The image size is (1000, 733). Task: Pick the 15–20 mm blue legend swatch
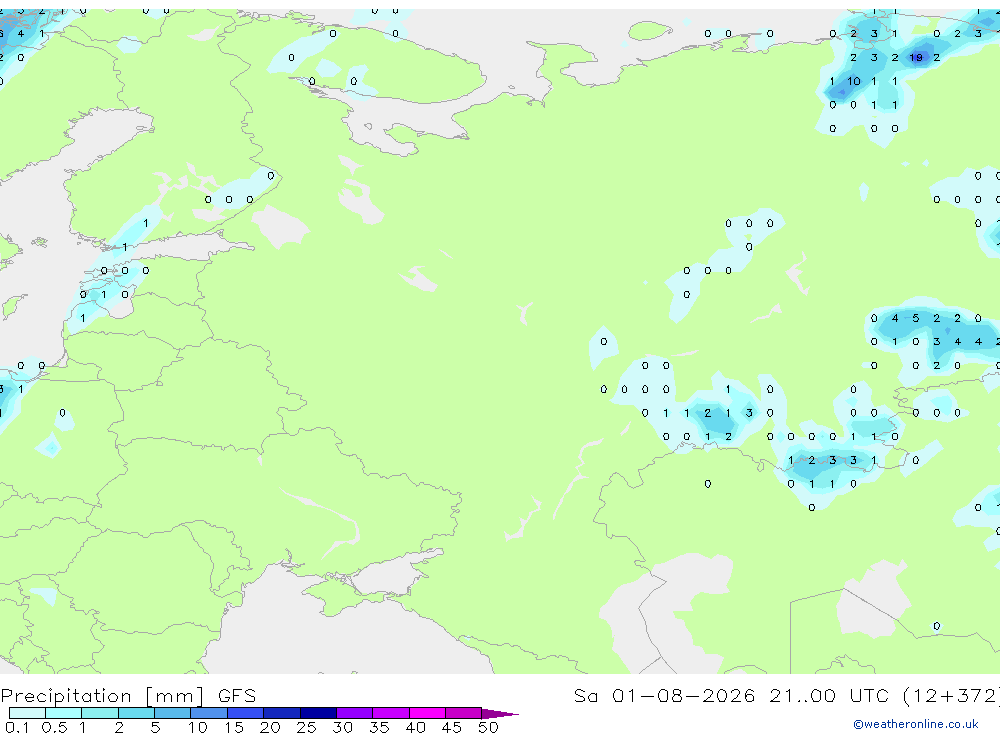(x=246, y=713)
